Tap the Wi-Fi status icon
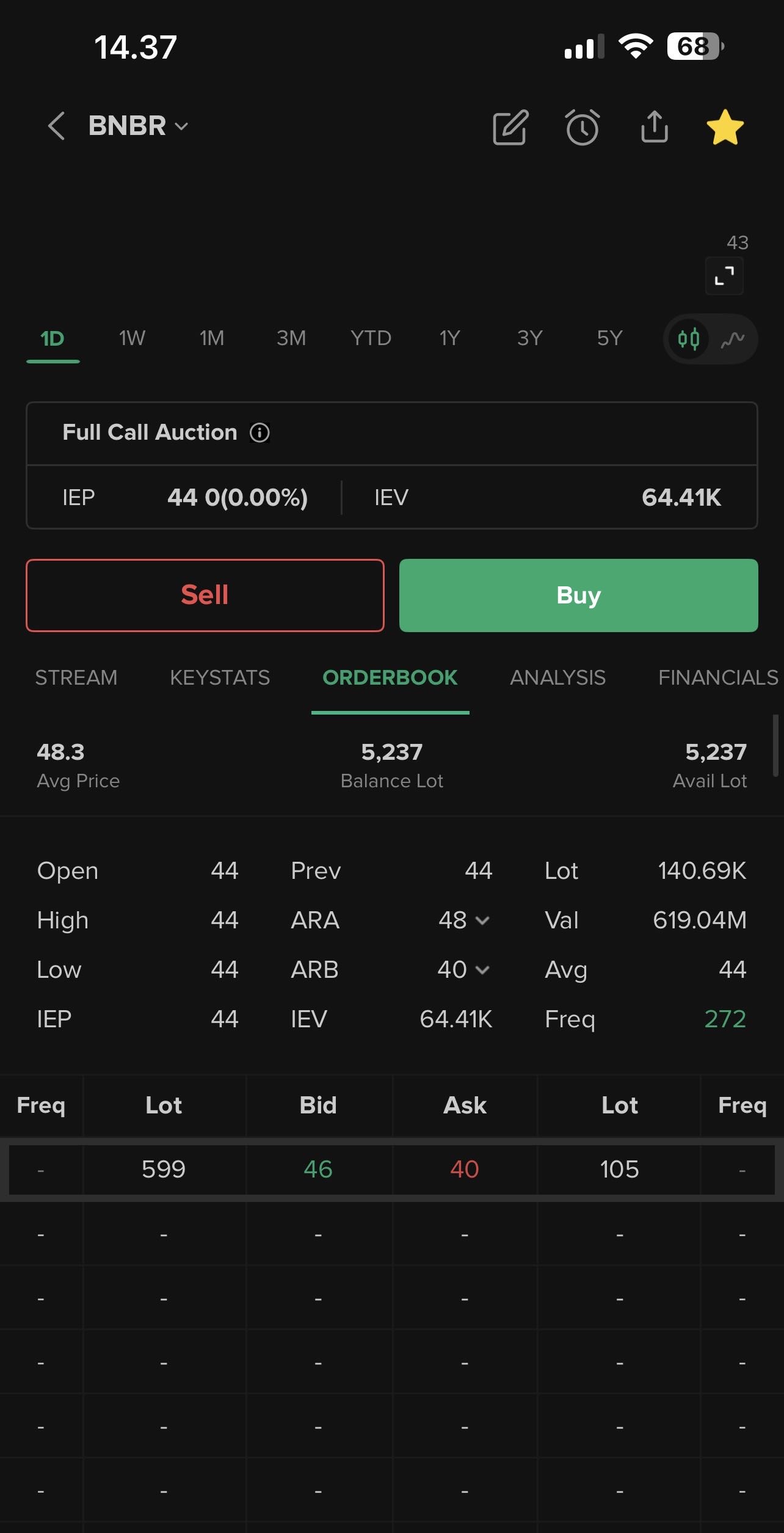This screenshot has width=784, height=1533. 636,46
